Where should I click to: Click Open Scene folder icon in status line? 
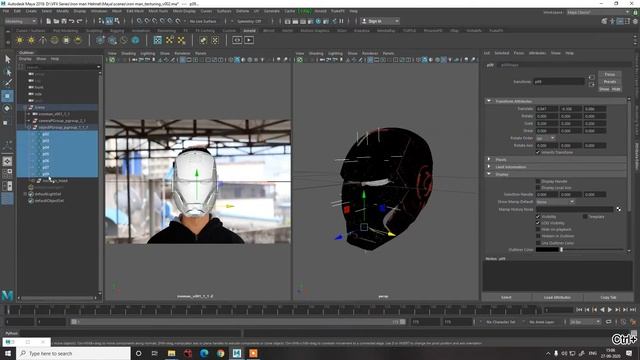[x=56, y=21]
